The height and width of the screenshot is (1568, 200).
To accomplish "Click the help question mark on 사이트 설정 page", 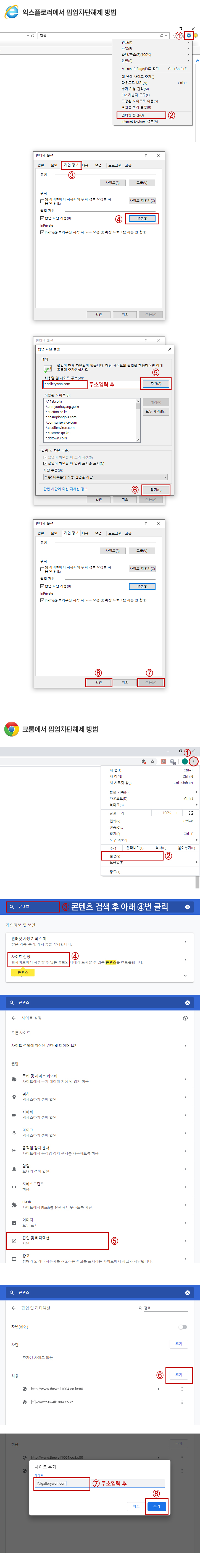I will point(185,1018).
